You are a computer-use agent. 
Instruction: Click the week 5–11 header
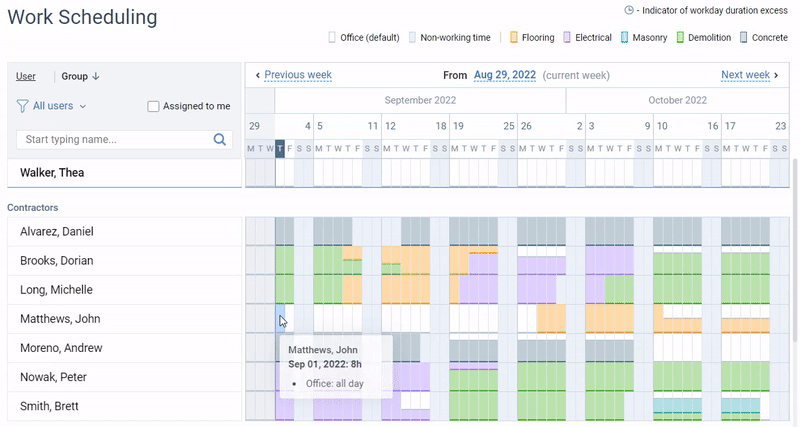(347, 126)
